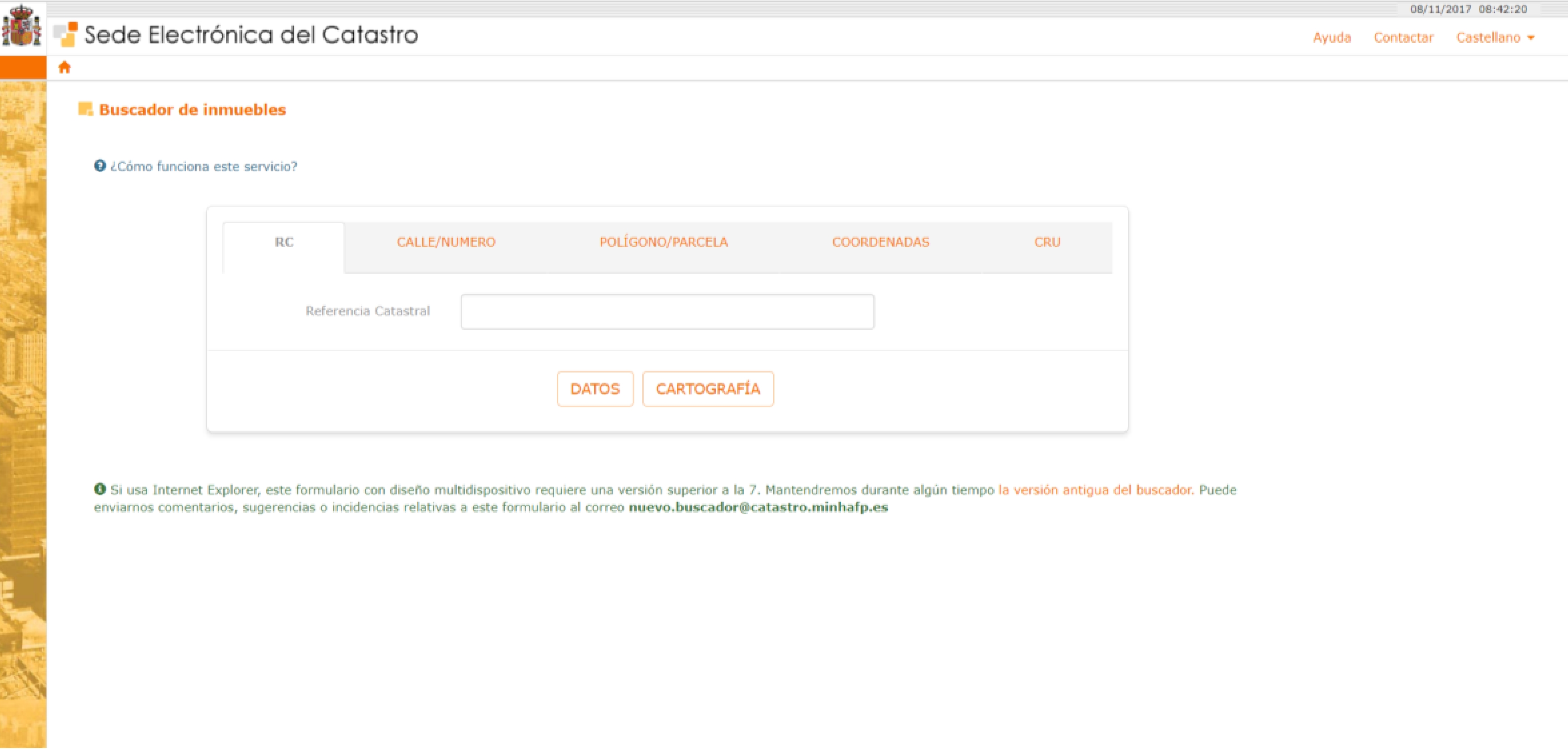Focus the Referencia Catastral input field
Image resolution: width=1568 pixels, height=749 pixels.
click(x=667, y=312)
